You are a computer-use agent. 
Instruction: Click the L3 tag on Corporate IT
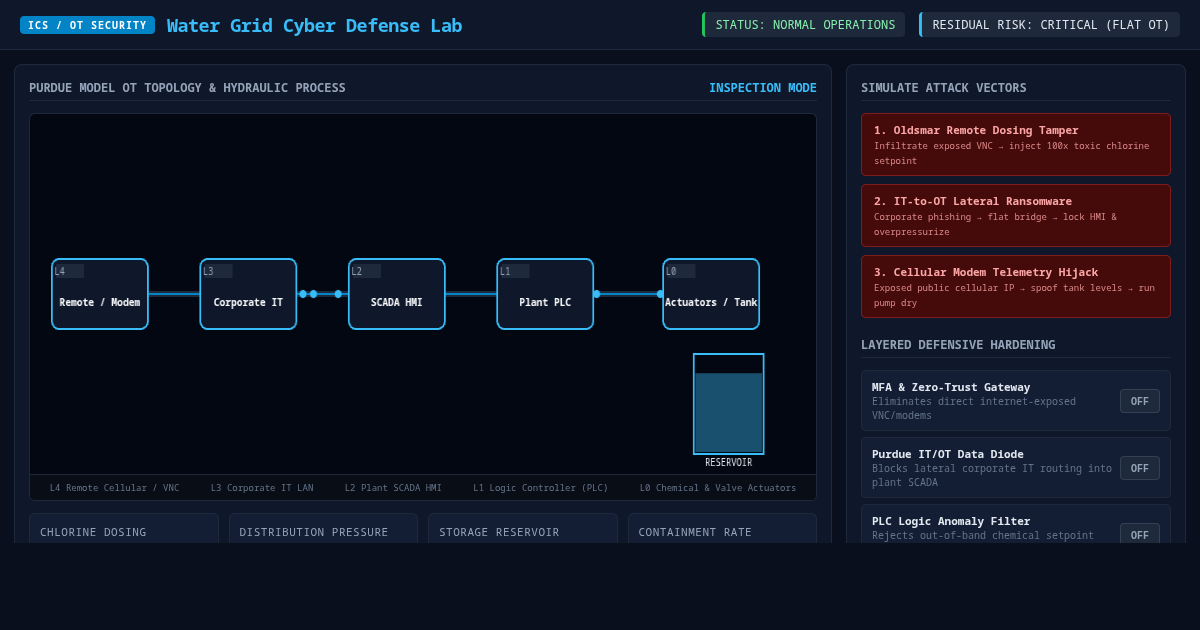[x=217, y=271]
